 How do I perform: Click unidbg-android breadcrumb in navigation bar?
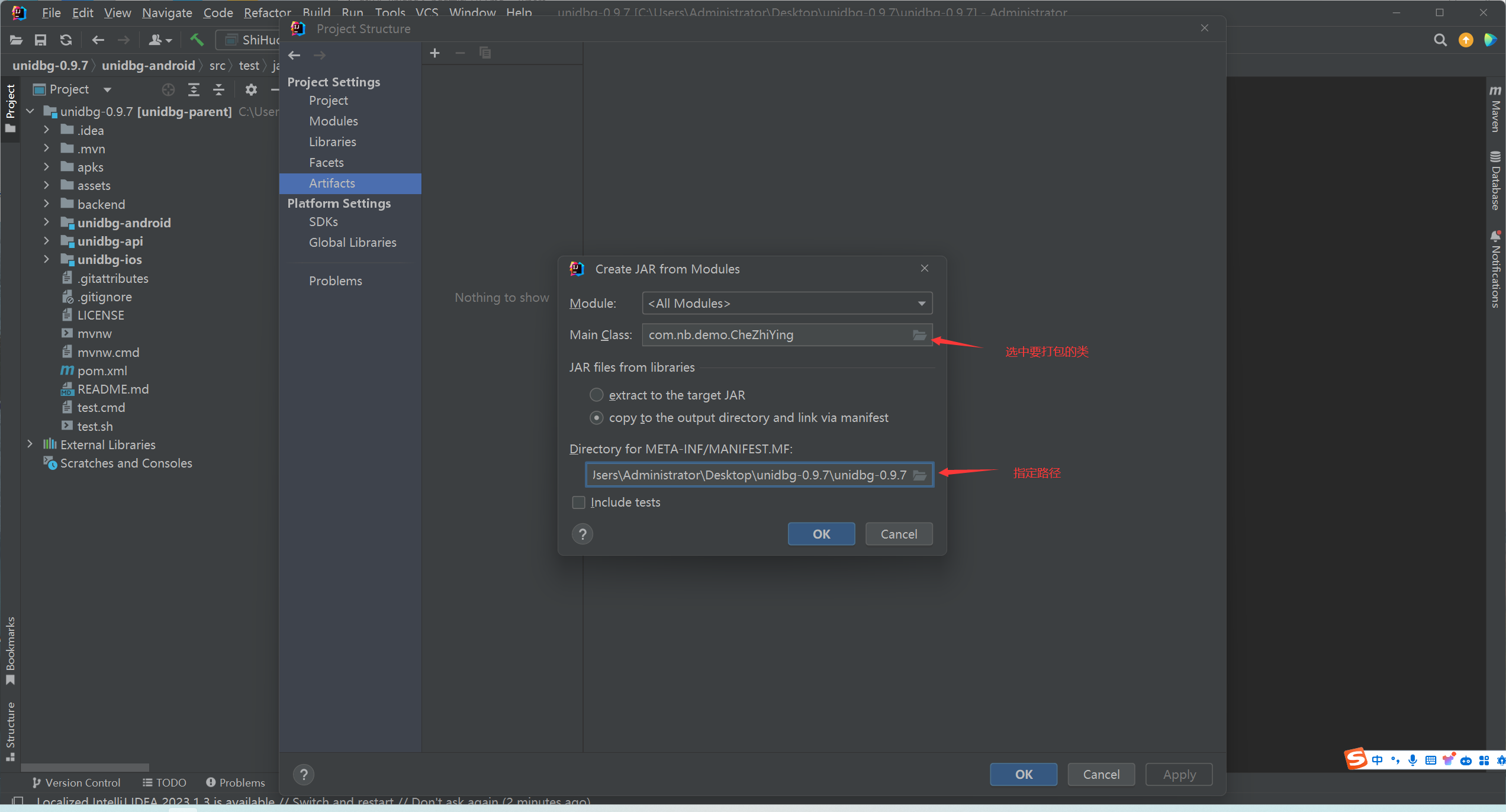pyautogui.click(x=148, y=66)
